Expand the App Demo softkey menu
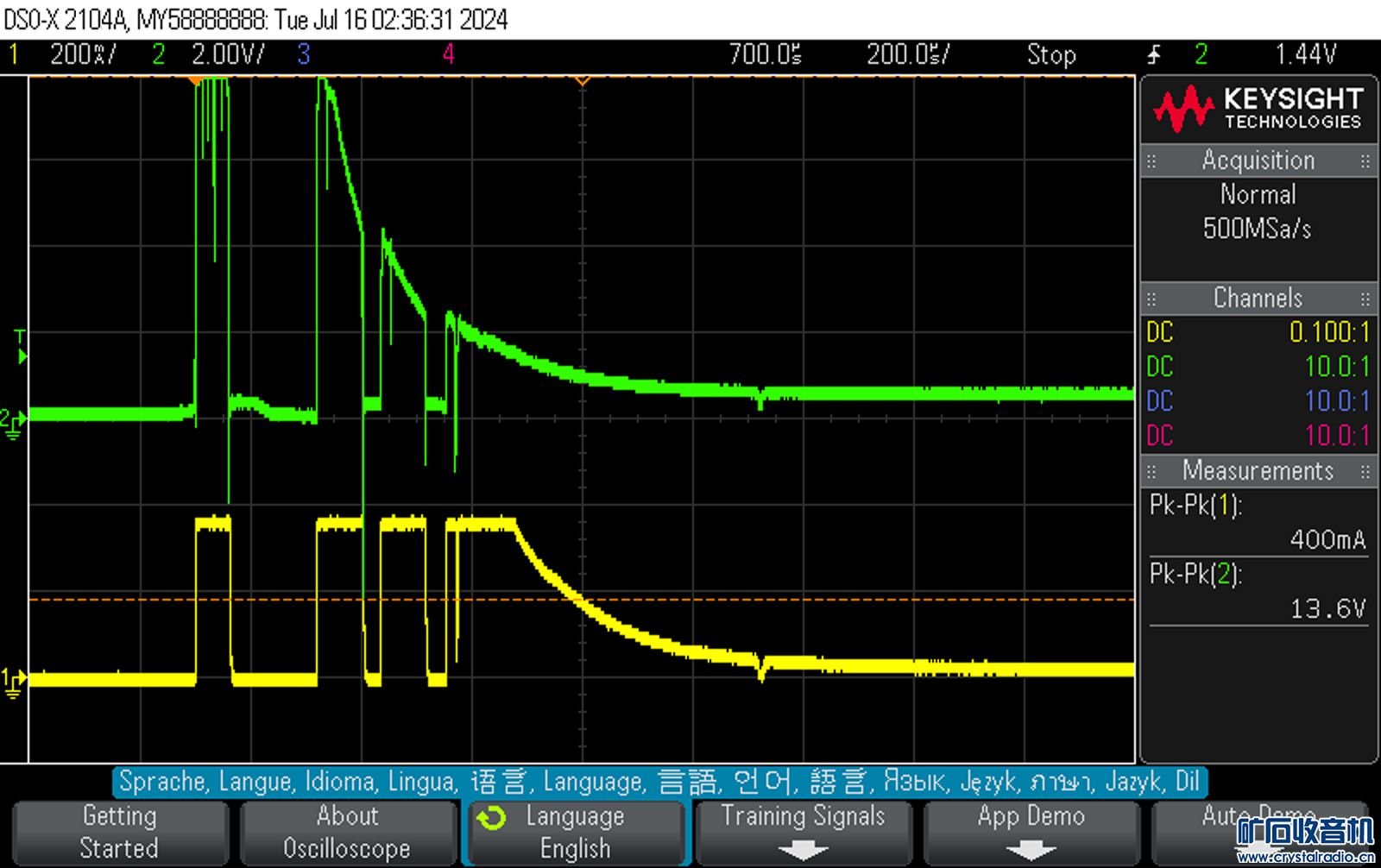The height and width of the screenshot is (868, 1381). [x=1031, y=832]
